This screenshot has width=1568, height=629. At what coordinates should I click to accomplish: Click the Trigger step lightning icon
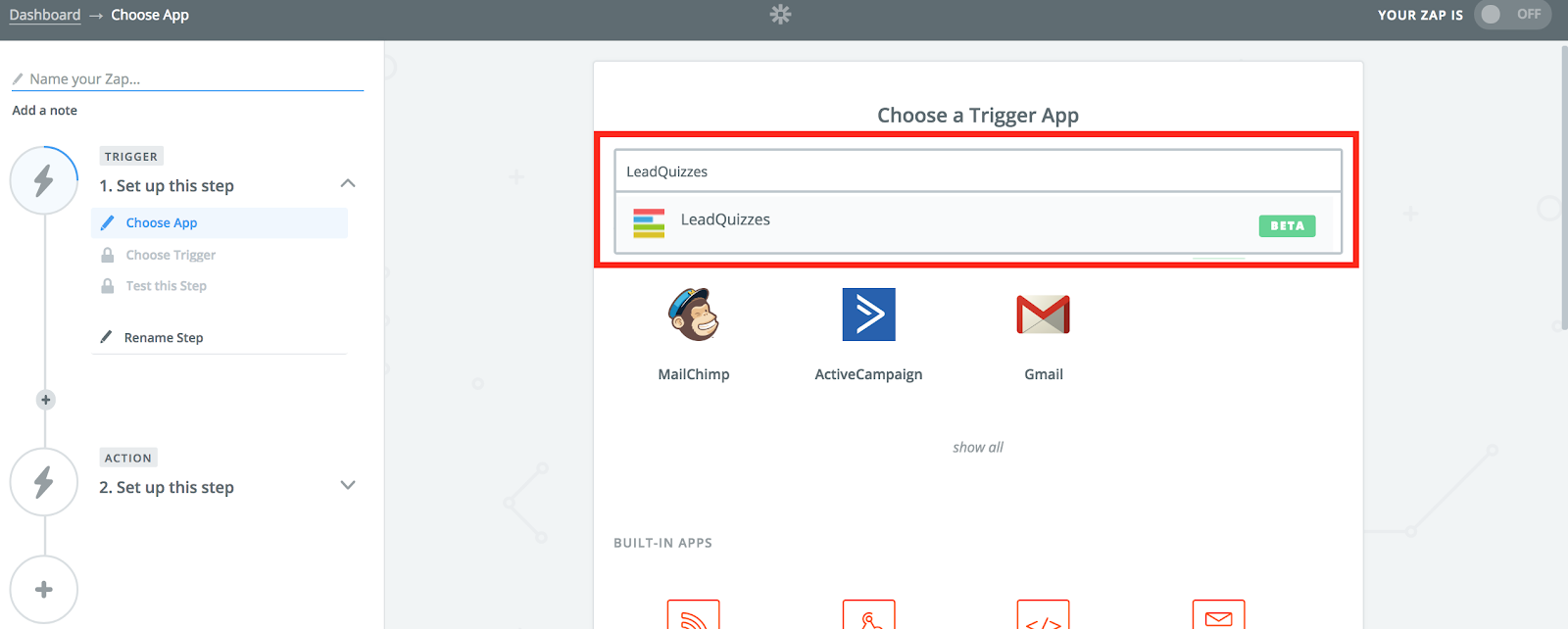(44, 180)
